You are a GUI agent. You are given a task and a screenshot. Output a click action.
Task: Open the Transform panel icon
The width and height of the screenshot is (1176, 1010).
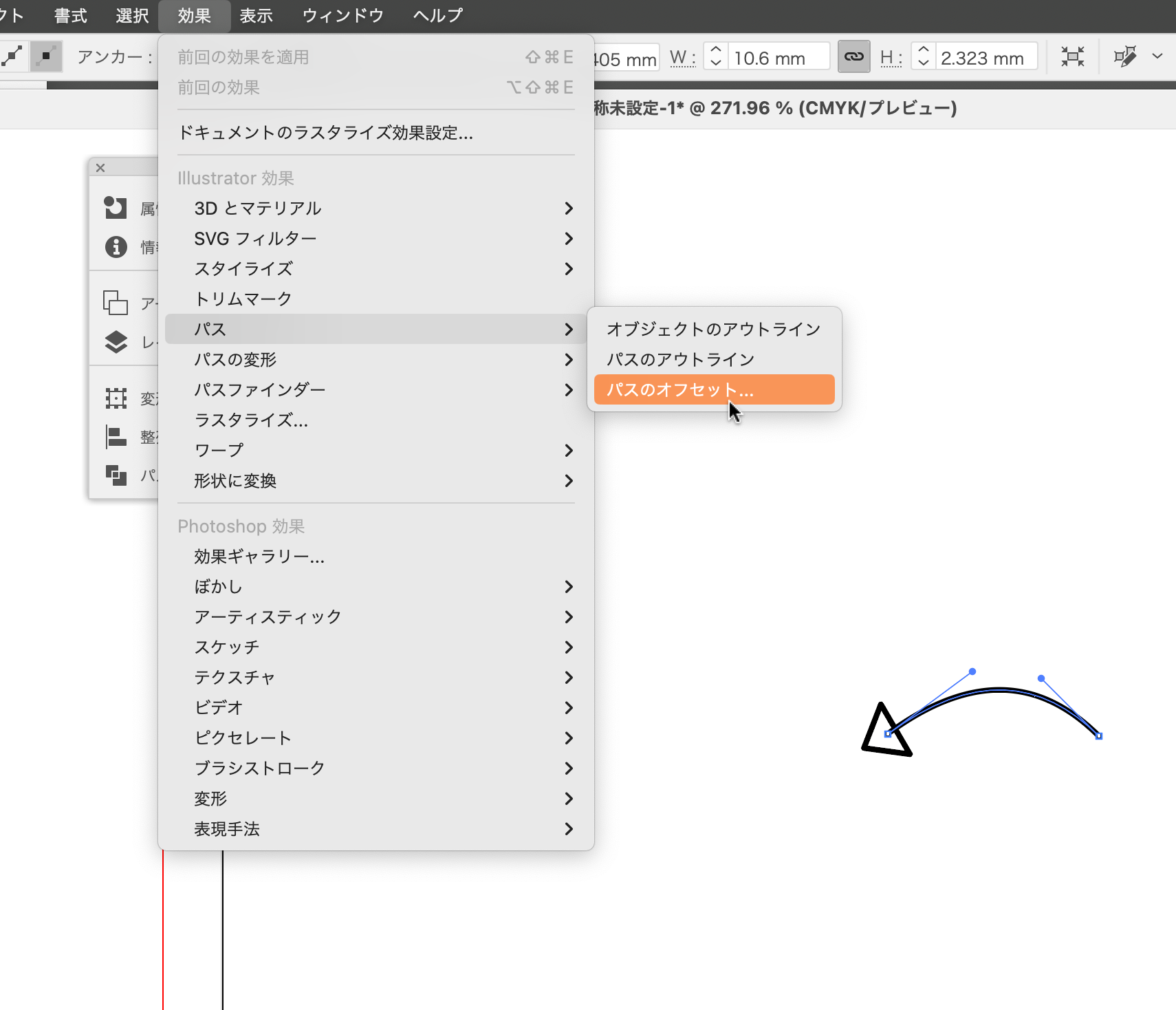coord(116,398)
